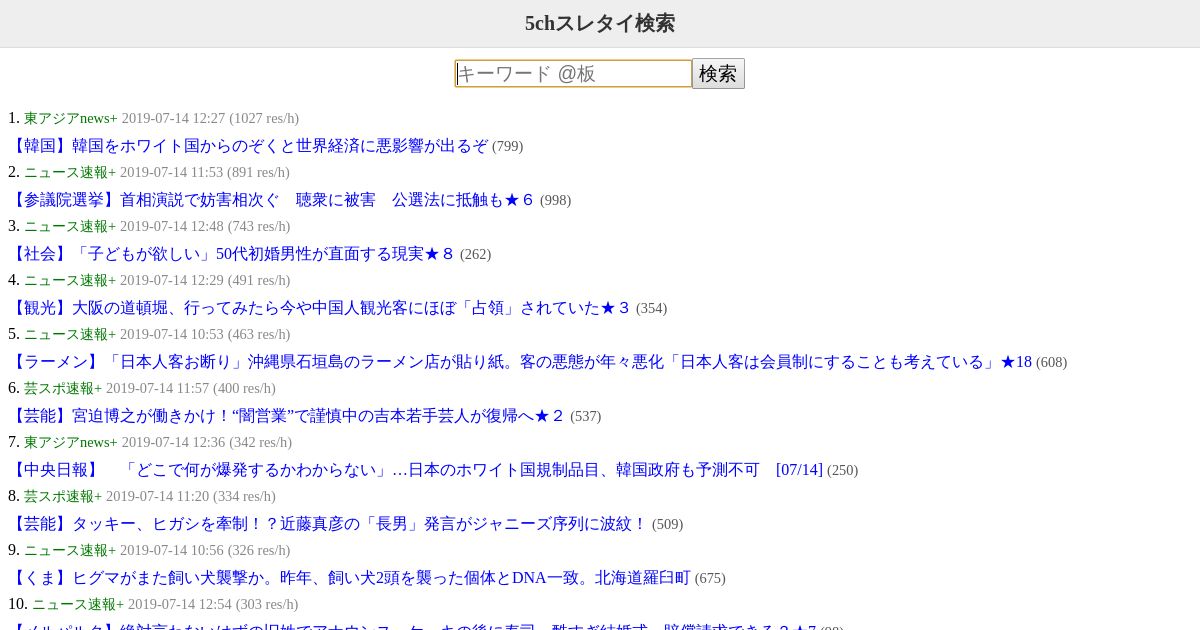Open the 観光 大阪の道頓堀 thread link

click(x=320, y=308)
